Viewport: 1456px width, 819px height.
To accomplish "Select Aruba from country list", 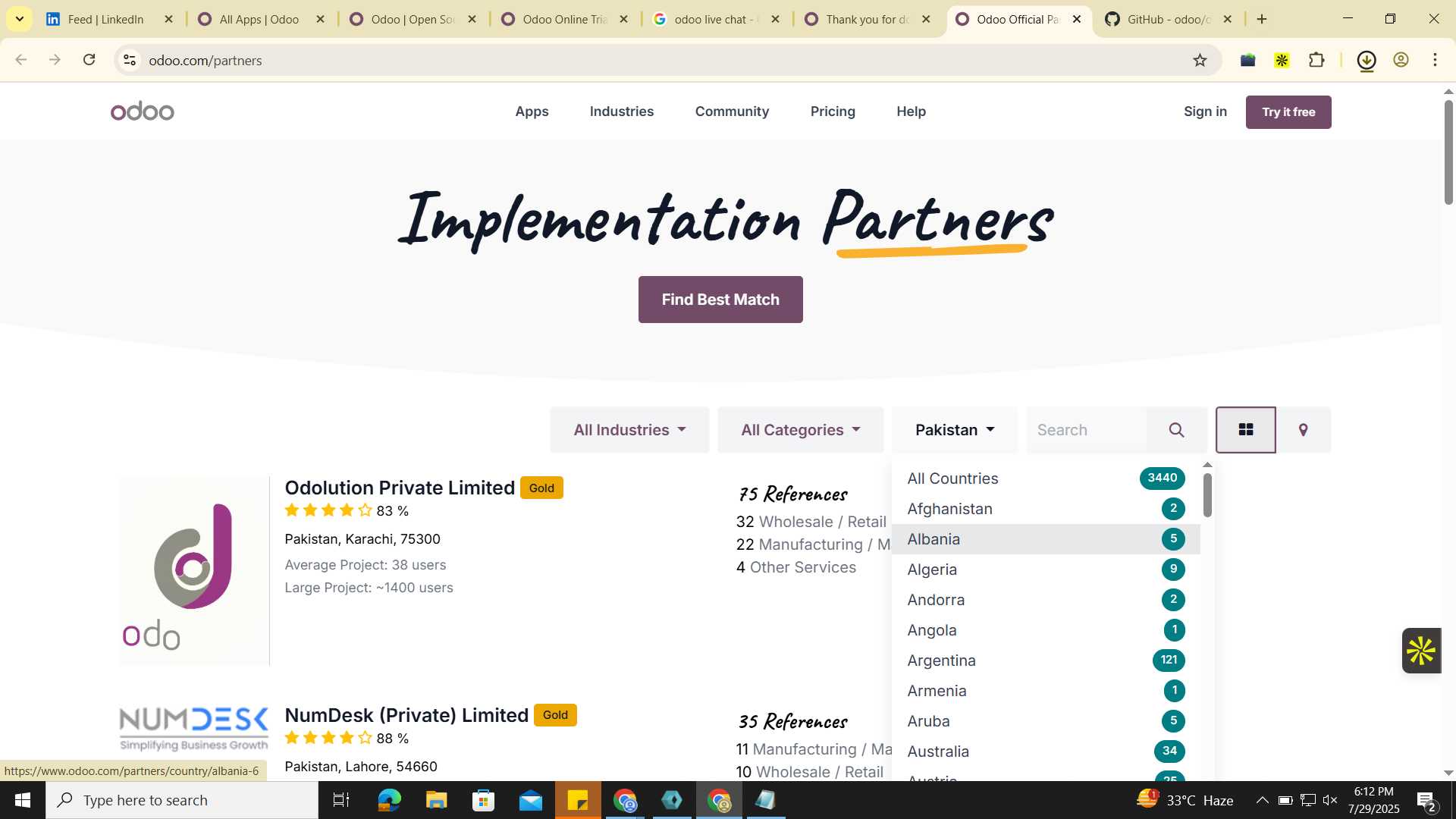I will point(1046,721).
